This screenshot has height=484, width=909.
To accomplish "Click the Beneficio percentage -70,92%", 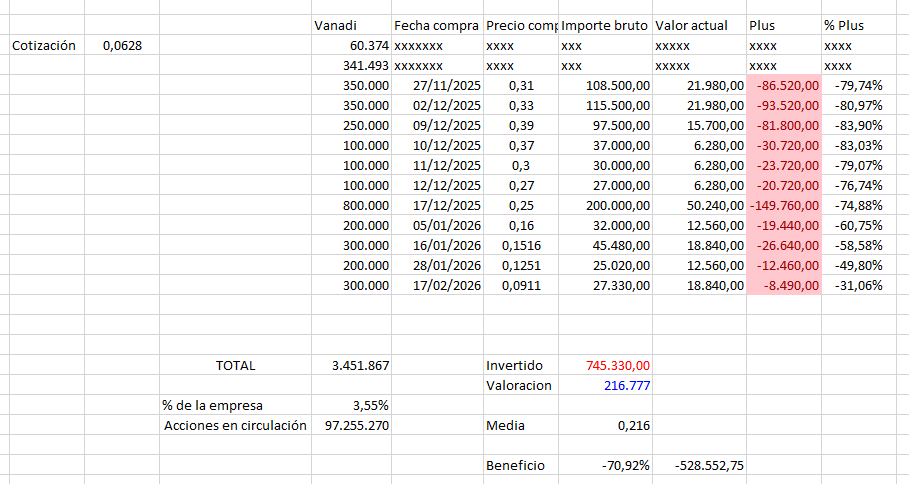I will (605, 465).
